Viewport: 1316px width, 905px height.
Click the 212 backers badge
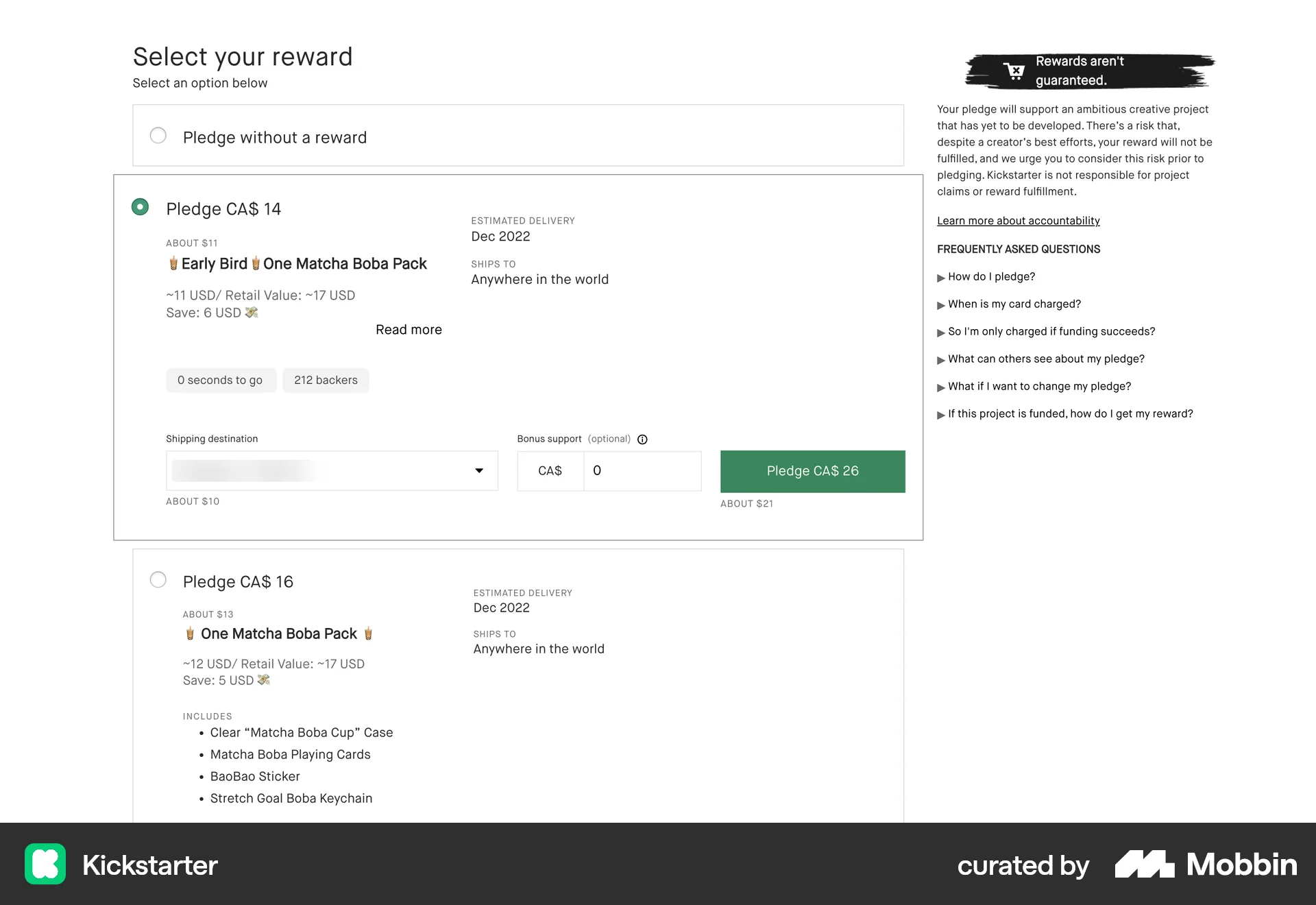[326, 380]
